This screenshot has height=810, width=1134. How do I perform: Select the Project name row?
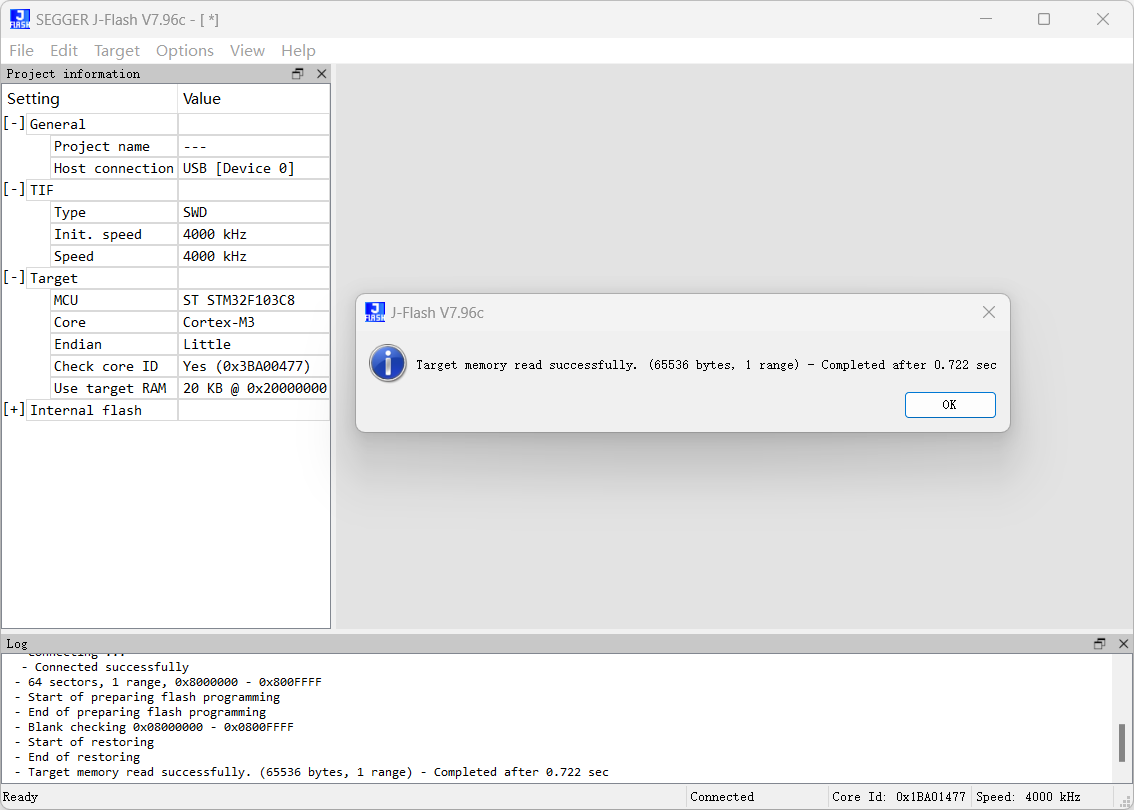[x=191, y=146]
